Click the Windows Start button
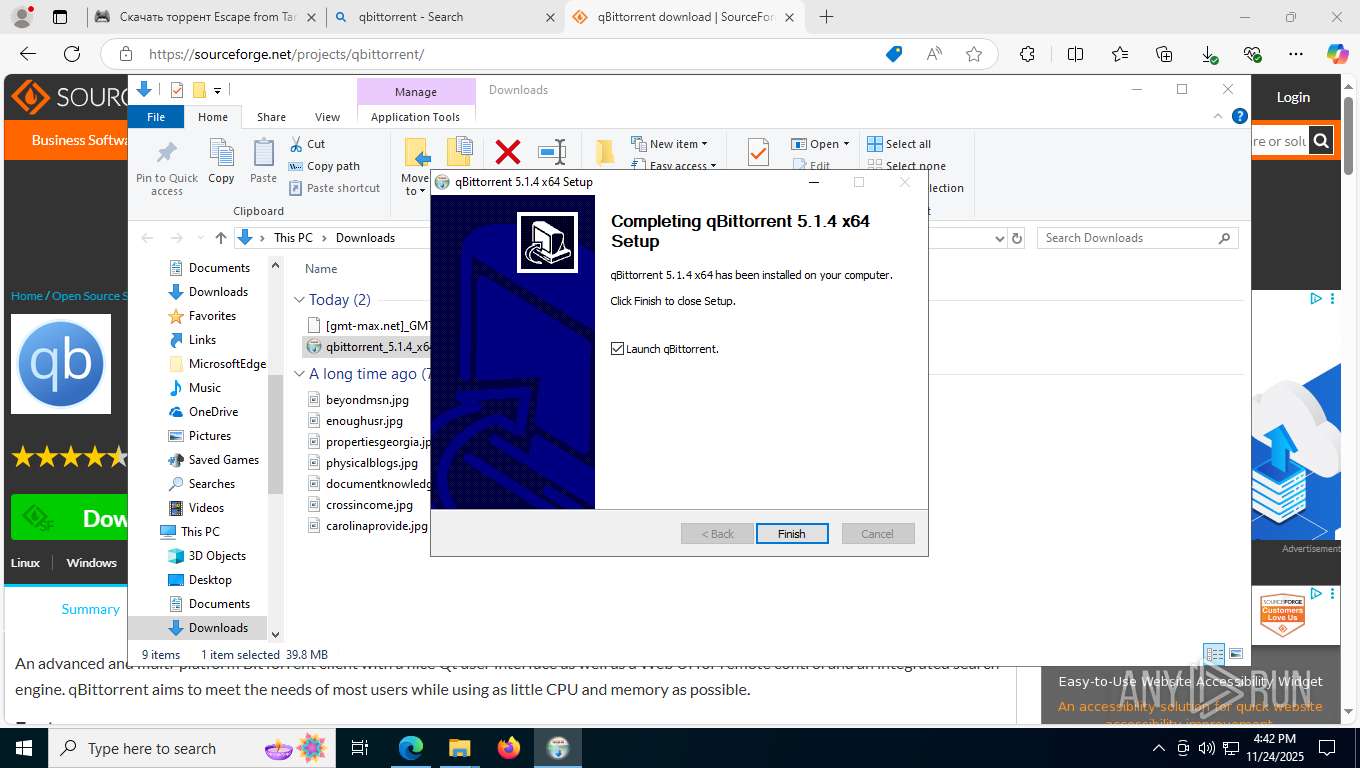Screen dimensions: 1360x768 pyautogui.click(x=24, y=748)
